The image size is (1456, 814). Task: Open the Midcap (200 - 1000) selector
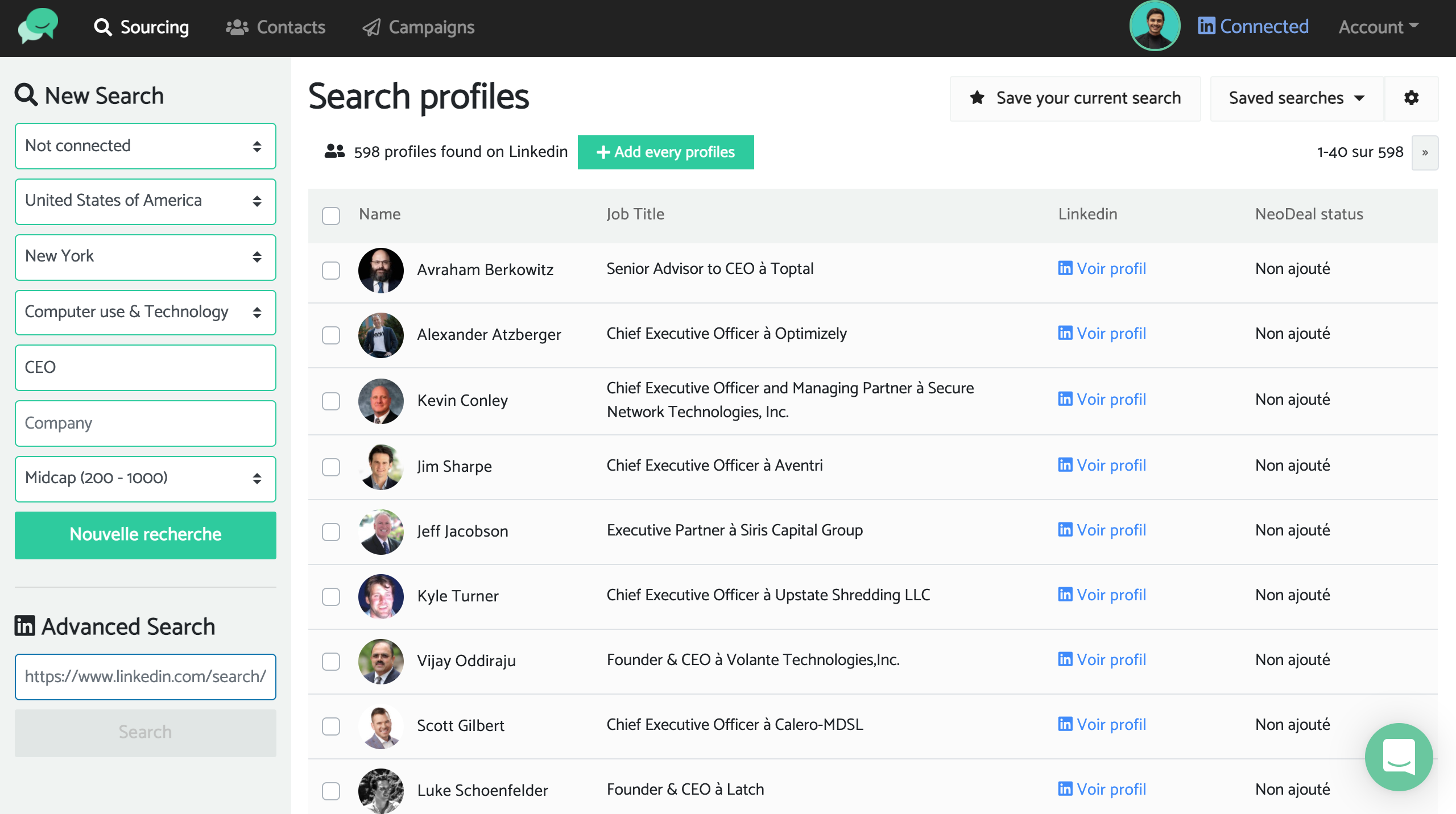pyautogui.click(x=145, y=479)
